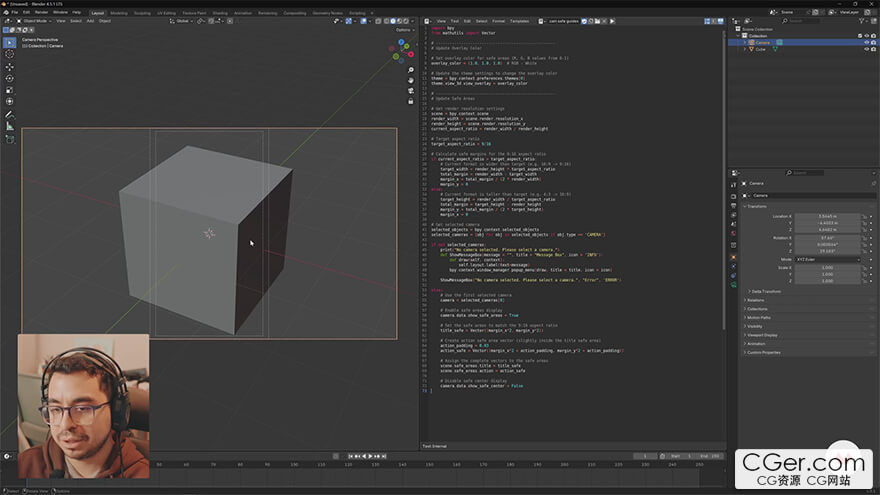880x495 pixels.
Task: Open the Templates menu in text editor
Action: tap(519, 20)
